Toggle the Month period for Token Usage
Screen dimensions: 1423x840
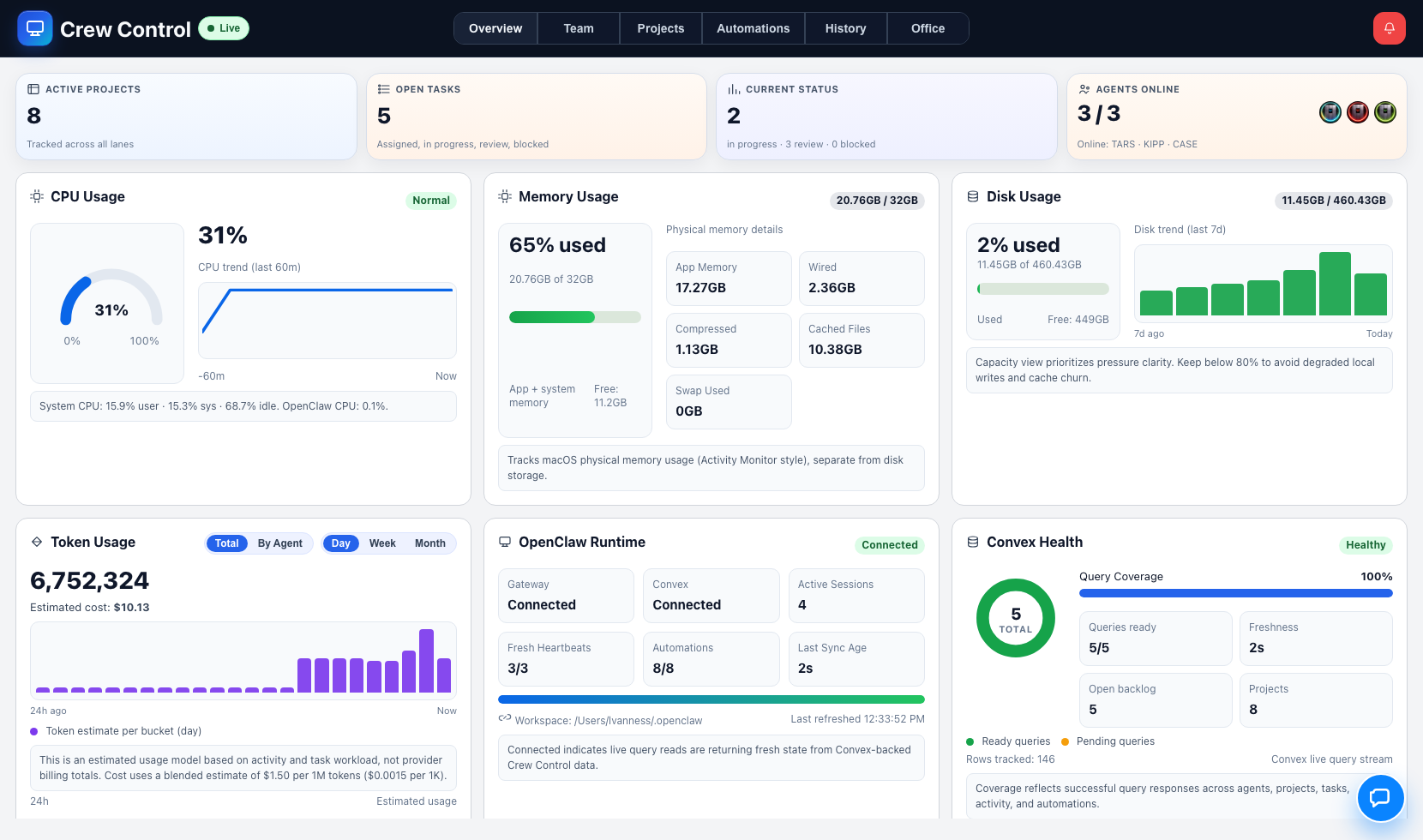click(429, 543)
